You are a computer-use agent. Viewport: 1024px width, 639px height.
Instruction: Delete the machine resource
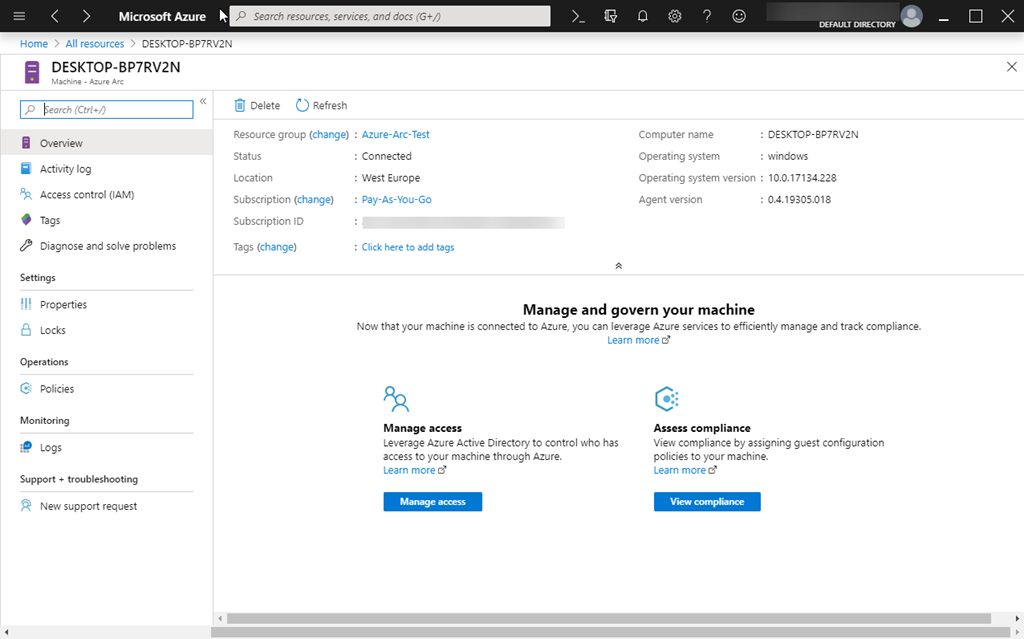257,105
